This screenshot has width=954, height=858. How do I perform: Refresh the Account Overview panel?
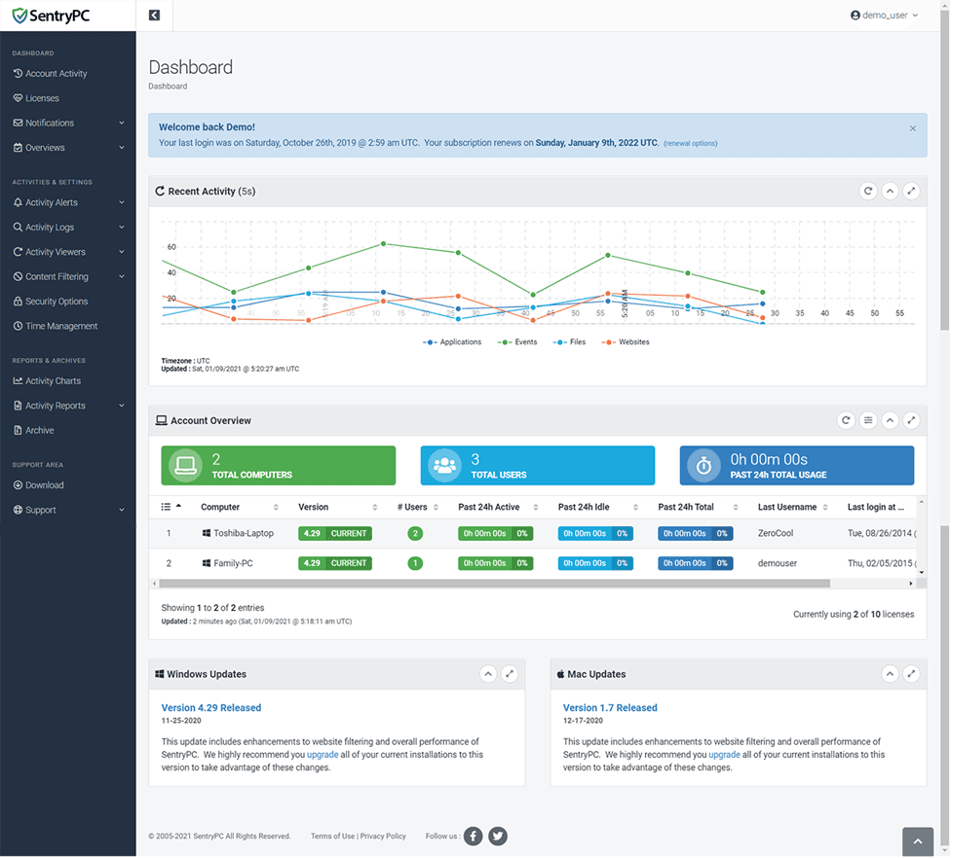846,420
